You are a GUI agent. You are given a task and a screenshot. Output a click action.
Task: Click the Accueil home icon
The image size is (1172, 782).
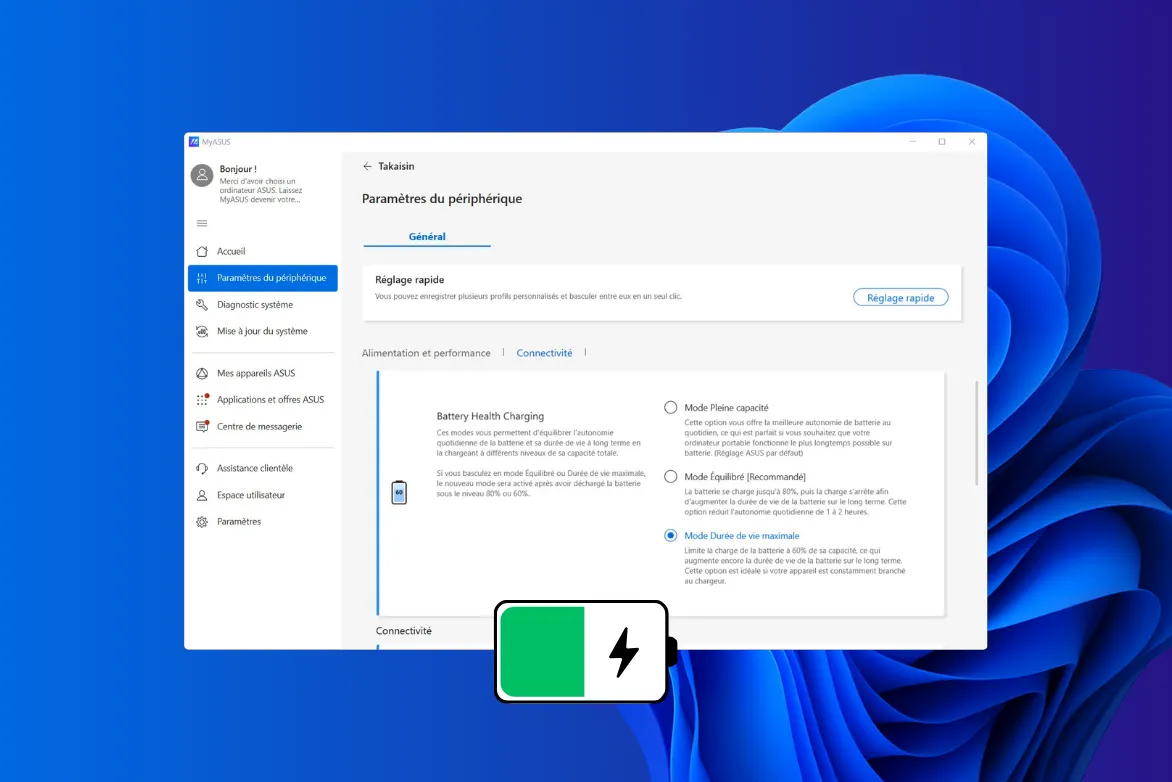click(202, 252)
